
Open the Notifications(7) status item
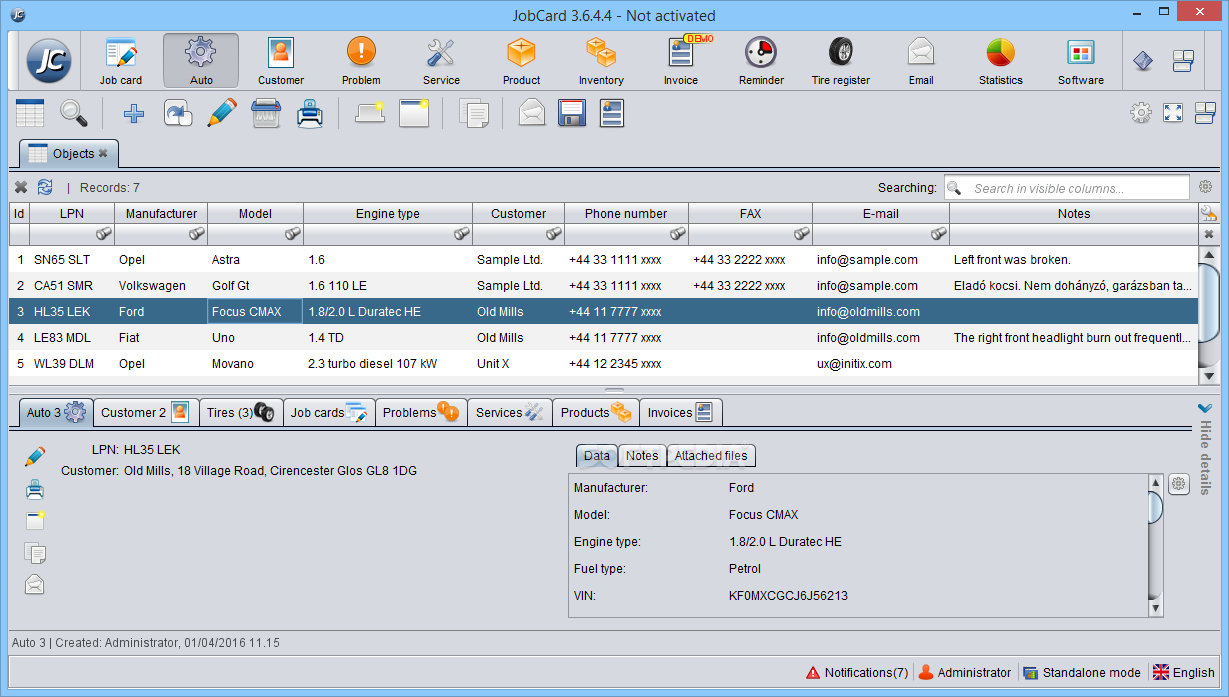(857, 672)
